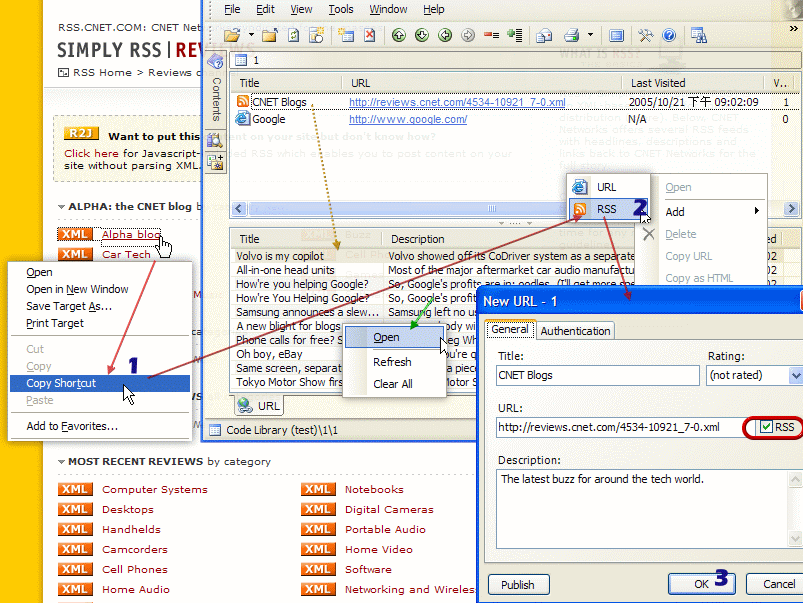The height and width of the screenshot is (603, 803).
Task: Click the green up arrow toolbar icon
Action: click(398, 35)
